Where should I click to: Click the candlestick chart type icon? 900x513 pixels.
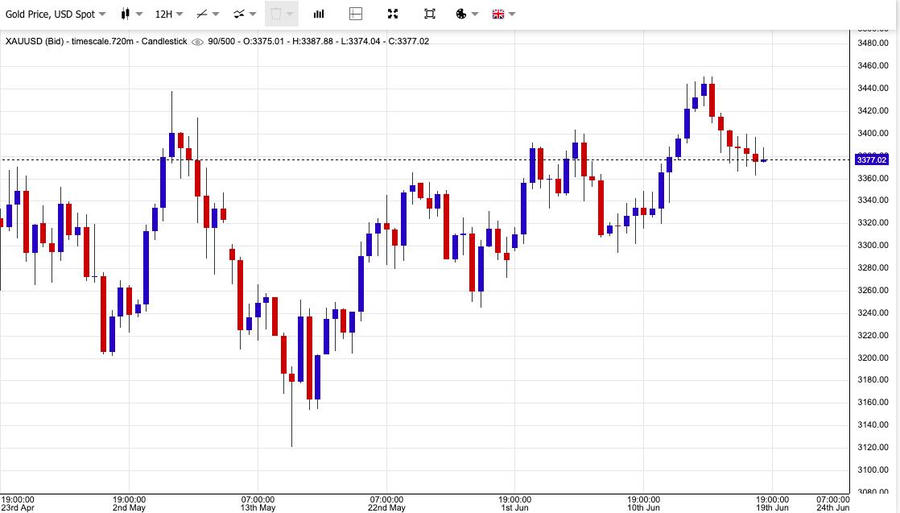point(125,14)
